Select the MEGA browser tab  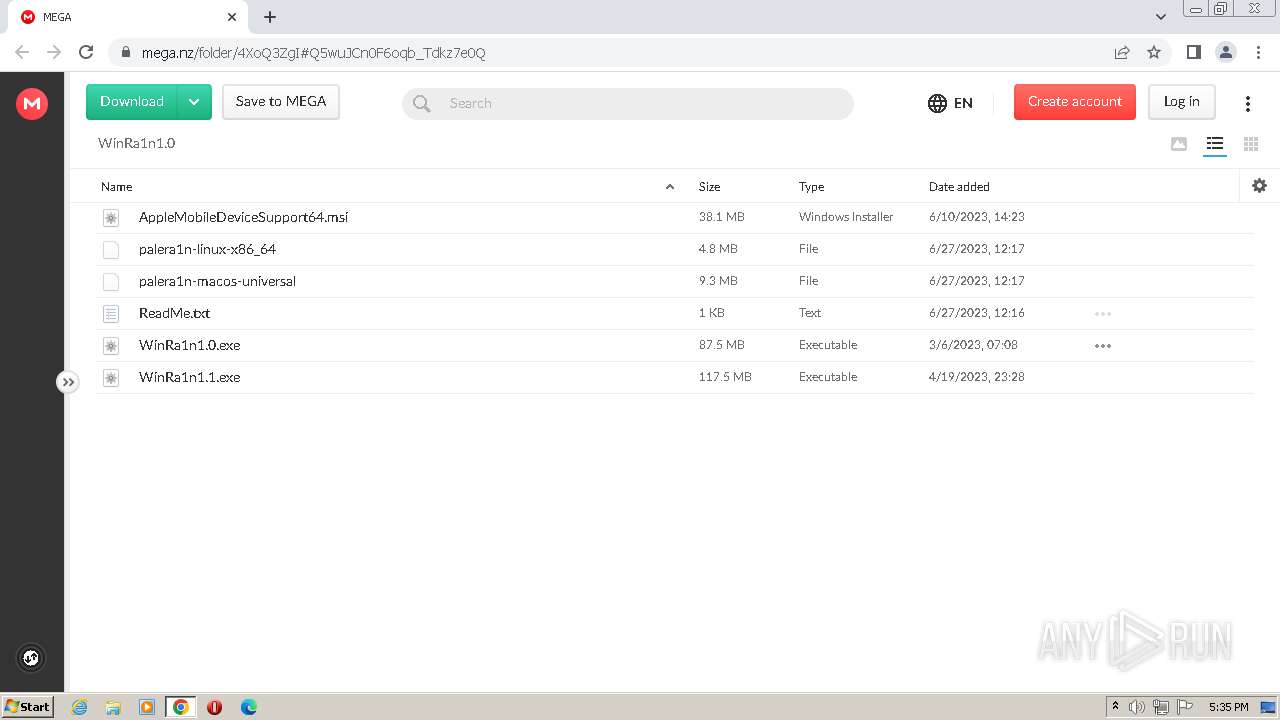tap(128, 17)
